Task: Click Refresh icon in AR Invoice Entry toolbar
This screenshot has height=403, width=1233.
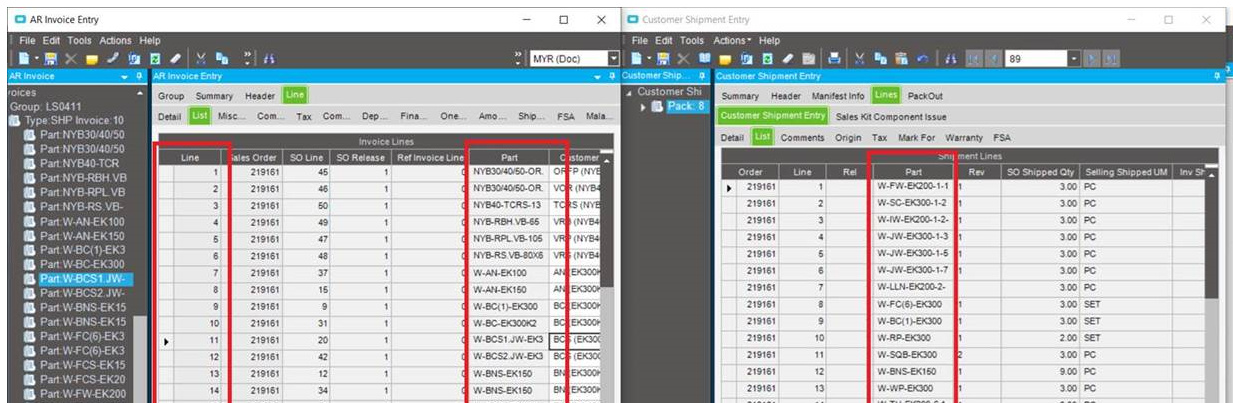Action: [155, 58]
